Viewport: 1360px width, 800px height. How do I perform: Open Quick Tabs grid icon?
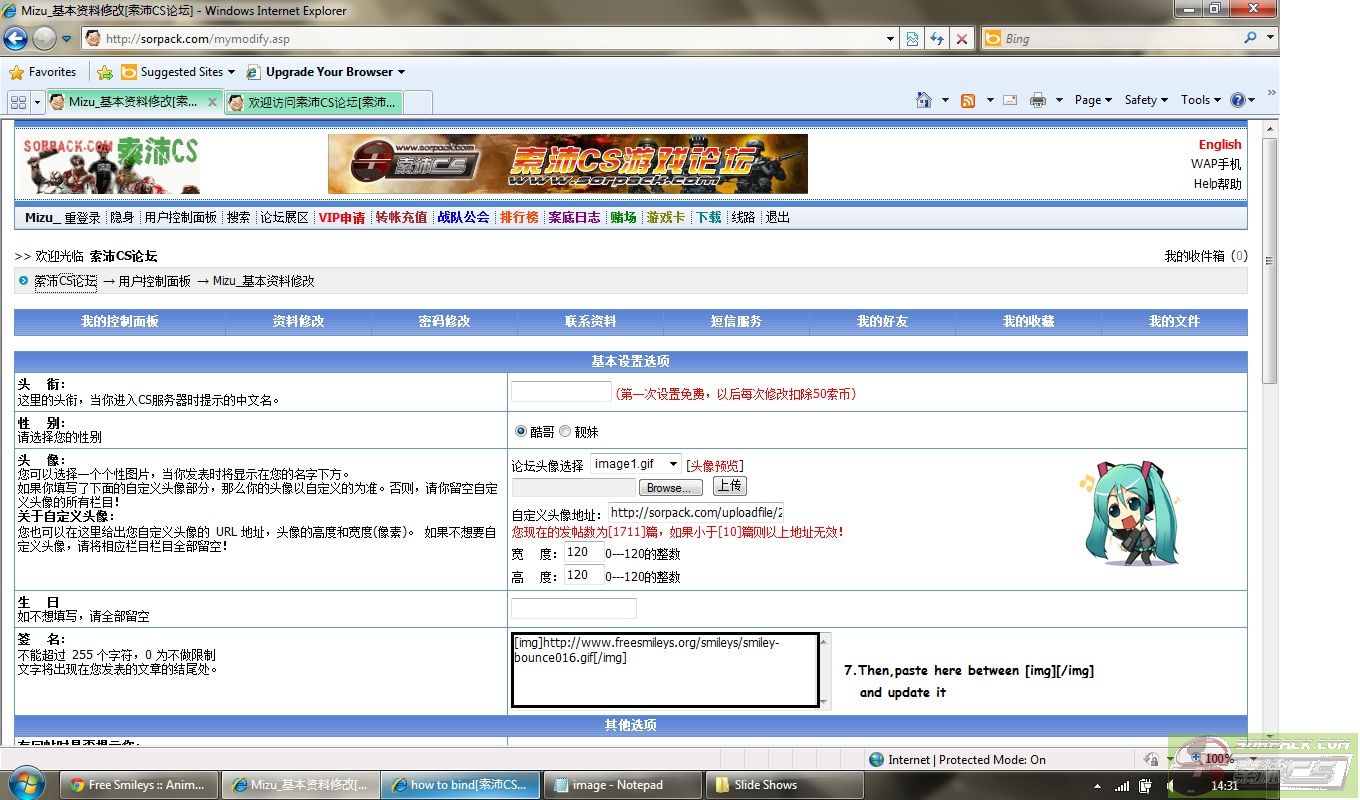point(18,102)
